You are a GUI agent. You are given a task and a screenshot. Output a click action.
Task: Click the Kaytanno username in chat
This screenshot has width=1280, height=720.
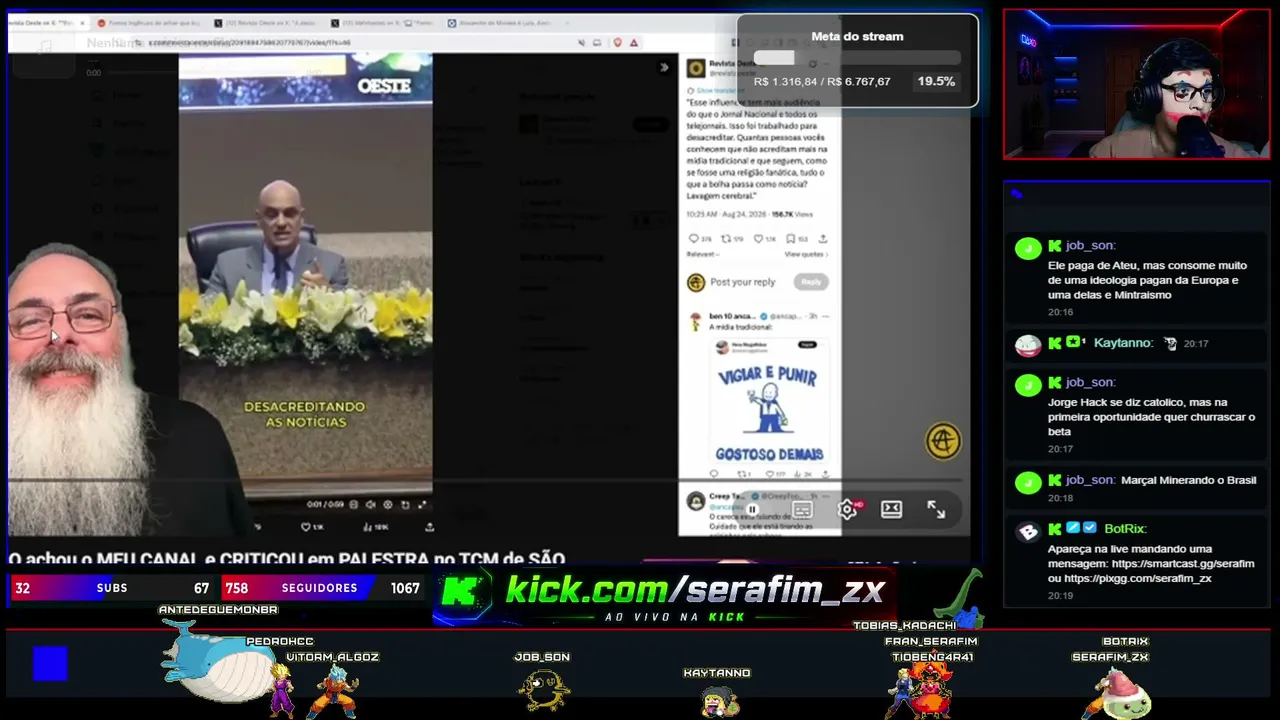1123,343
